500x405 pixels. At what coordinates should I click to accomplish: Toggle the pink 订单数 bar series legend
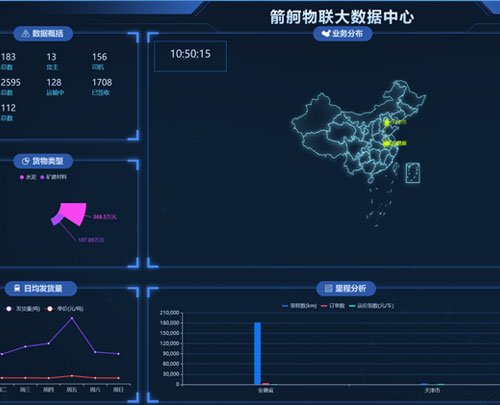coord(333,306)
